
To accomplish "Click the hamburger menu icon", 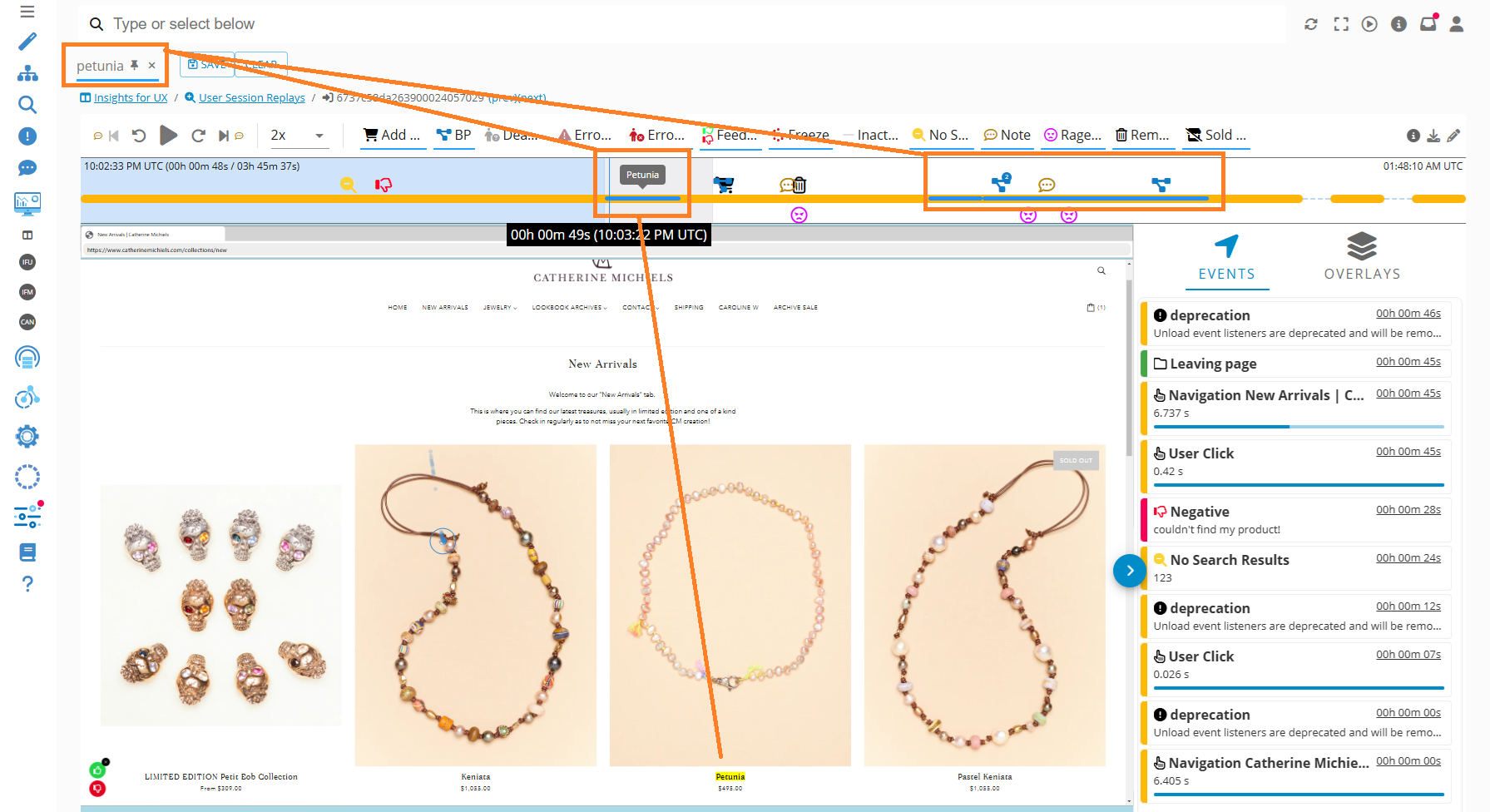I will click(27, 12).
